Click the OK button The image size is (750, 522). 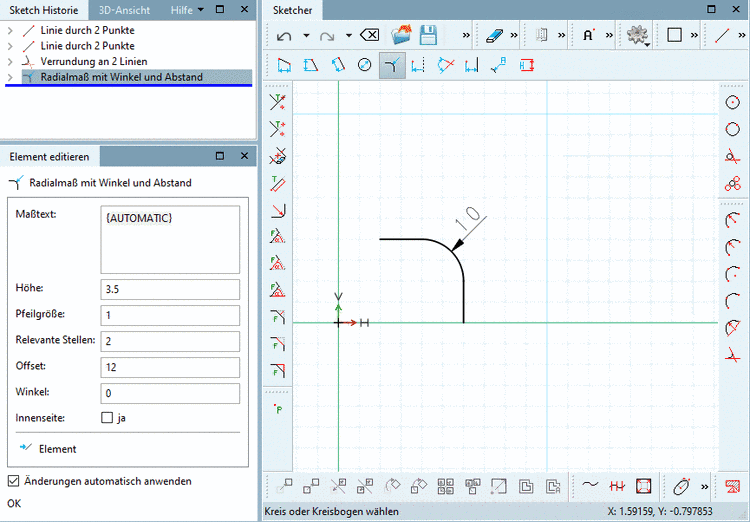[14, 503]
